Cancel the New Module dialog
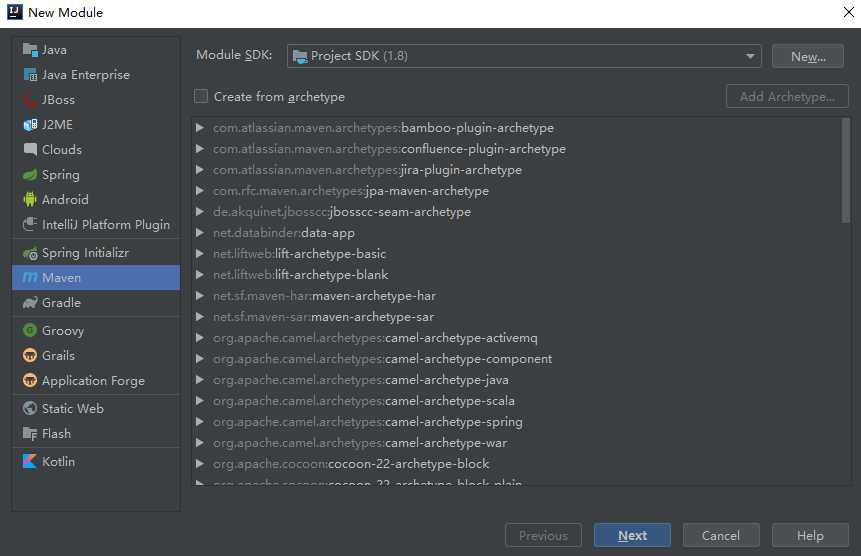The width and height of the screenshot is (861, 556). [720, 536]
